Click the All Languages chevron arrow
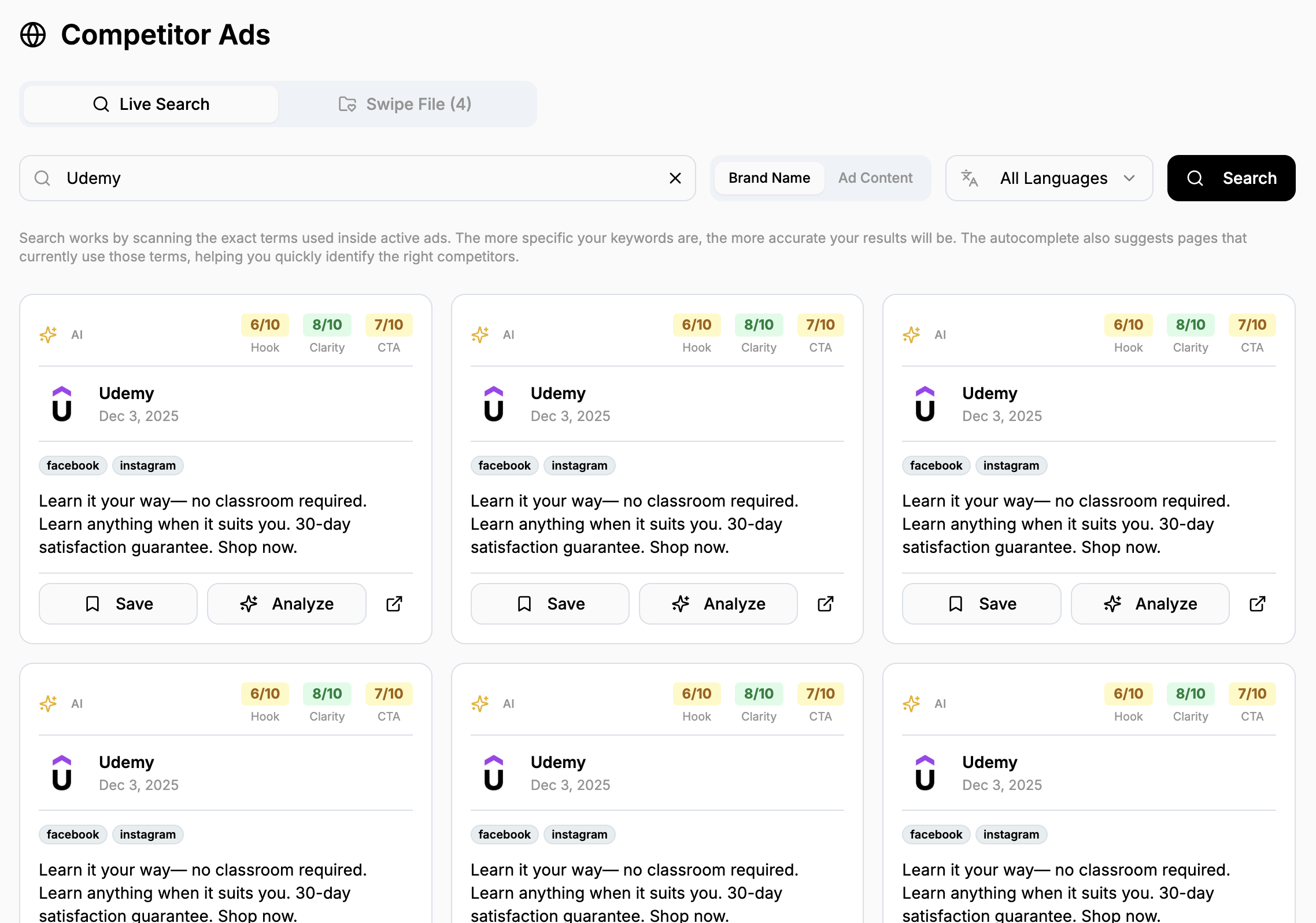 (x=1129, y=178)
